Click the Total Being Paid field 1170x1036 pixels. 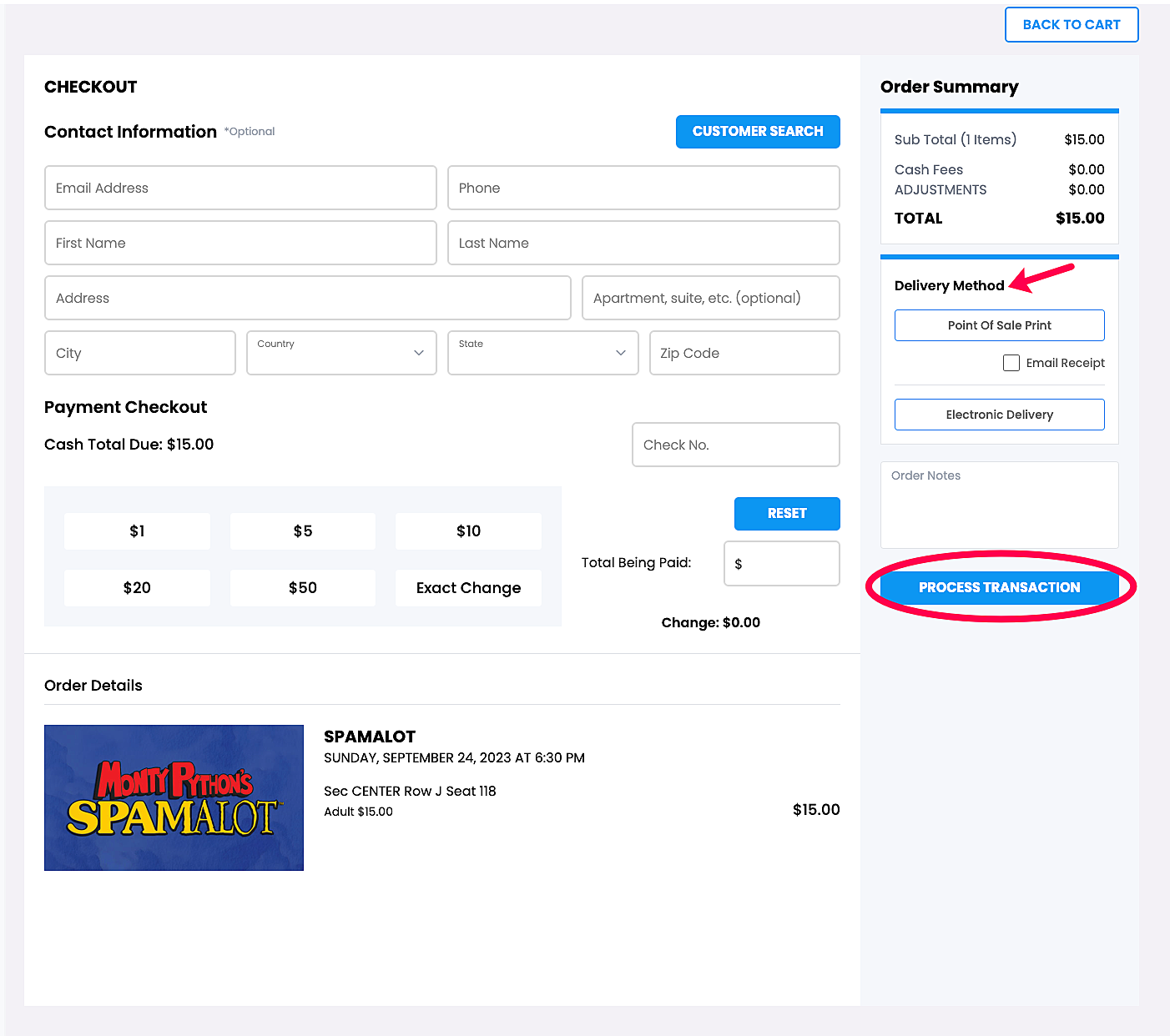782,564
